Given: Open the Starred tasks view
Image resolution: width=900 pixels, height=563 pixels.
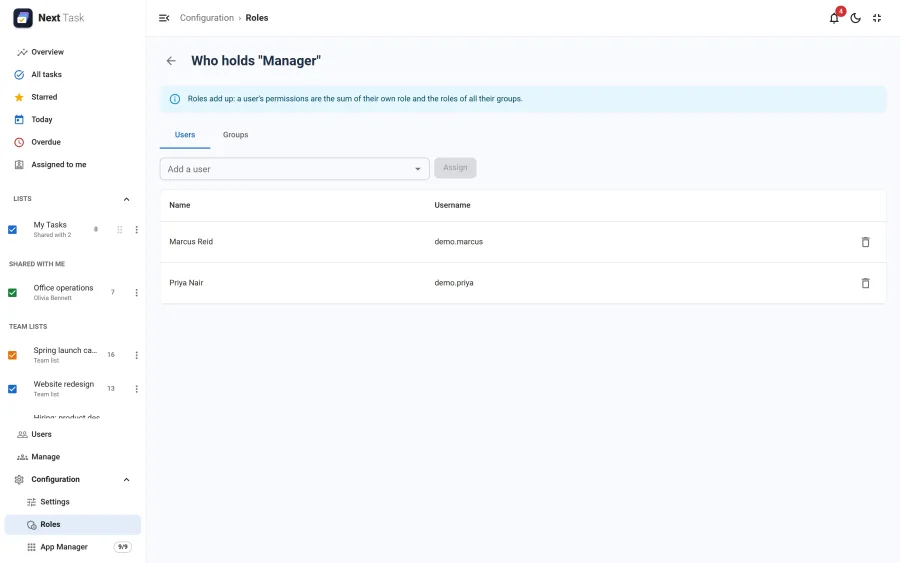Looking at the screenshot, I should click(72, 97).
